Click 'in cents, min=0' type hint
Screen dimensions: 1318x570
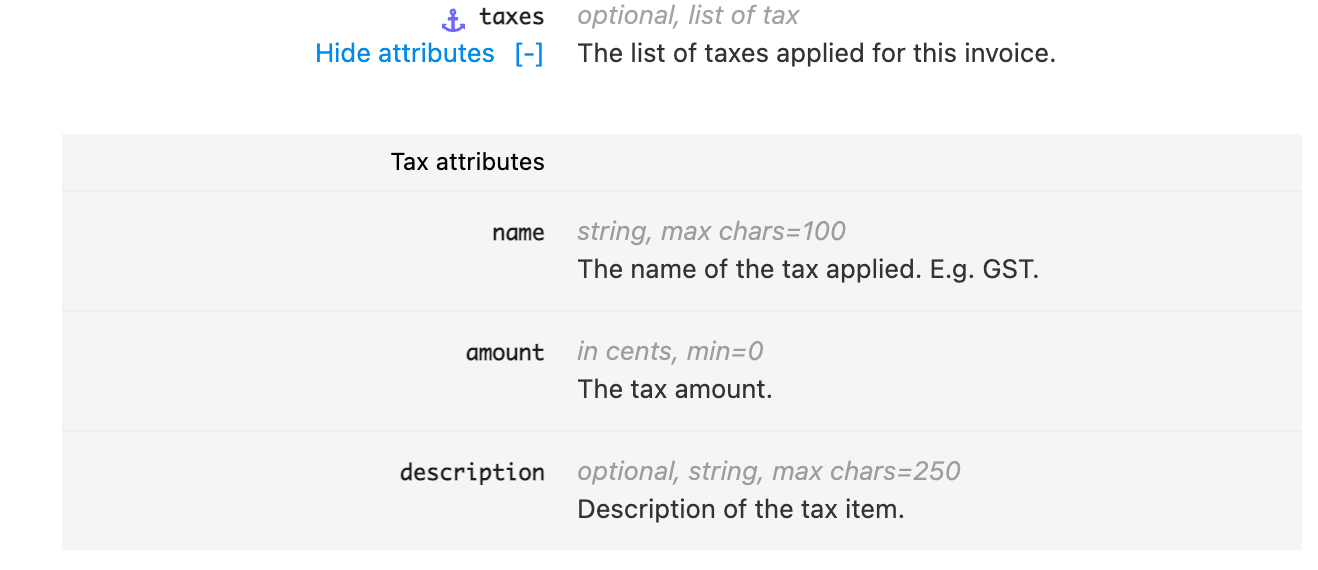[x=670, y=351]
